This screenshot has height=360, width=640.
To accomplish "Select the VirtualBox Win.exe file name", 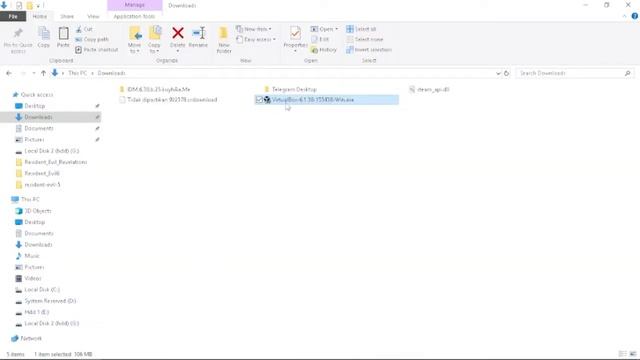I will (x=313, y=100).
